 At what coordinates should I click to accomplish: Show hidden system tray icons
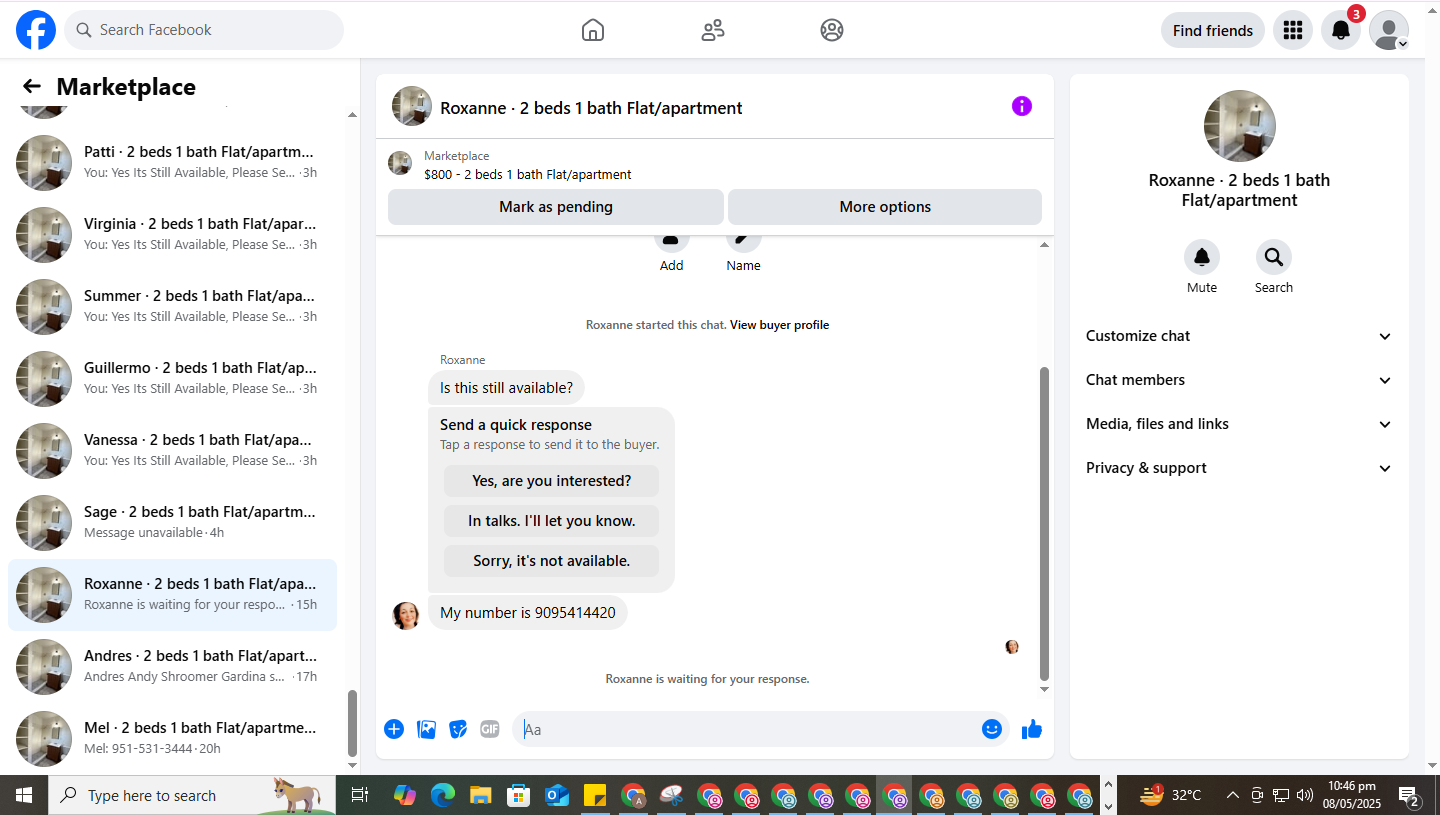(1233, 795)
